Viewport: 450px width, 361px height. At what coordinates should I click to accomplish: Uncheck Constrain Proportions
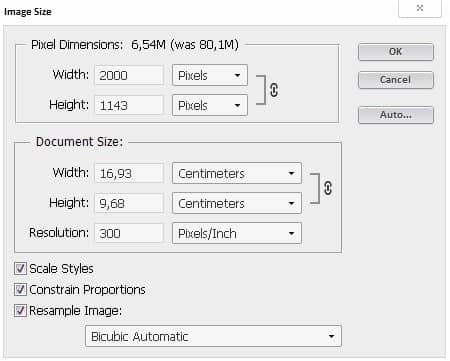click(20, 289)
